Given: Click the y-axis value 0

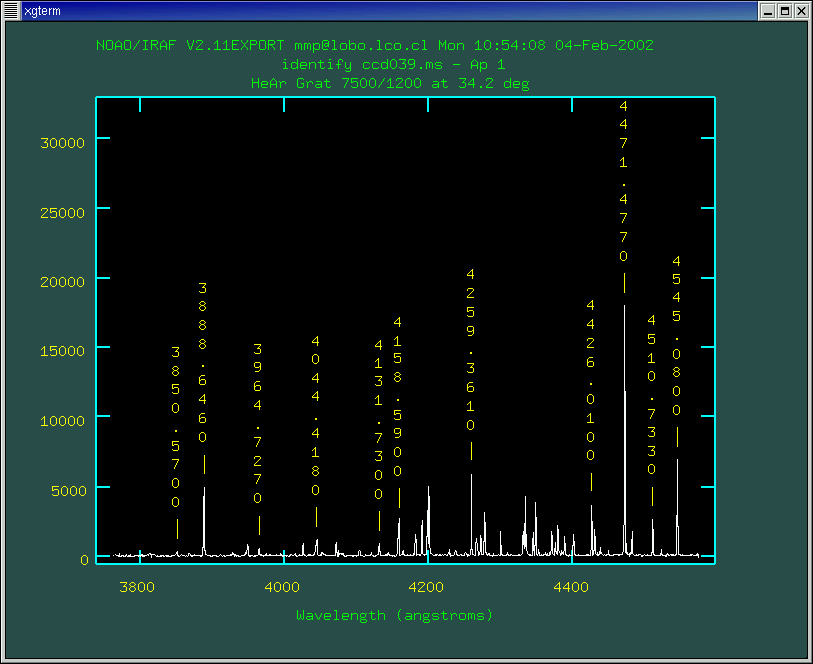Looking at the screenshot, I should 84,560.
